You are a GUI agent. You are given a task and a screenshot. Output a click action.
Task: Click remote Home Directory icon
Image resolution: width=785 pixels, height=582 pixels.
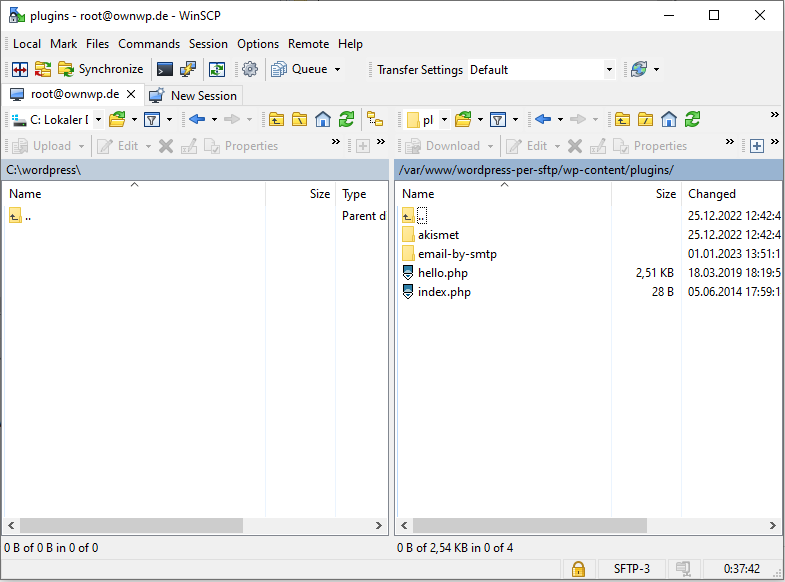pyautogui.click(x=669, y=120)
